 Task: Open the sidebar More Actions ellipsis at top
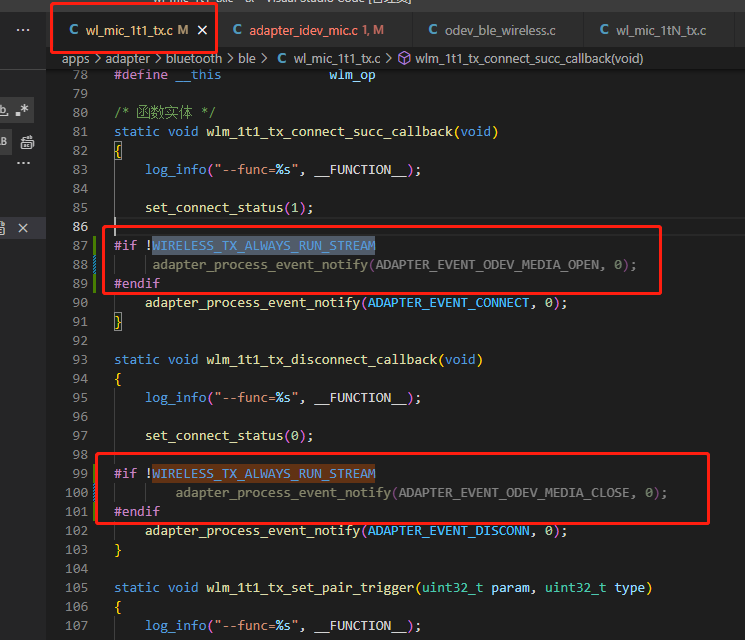point(23,30)
